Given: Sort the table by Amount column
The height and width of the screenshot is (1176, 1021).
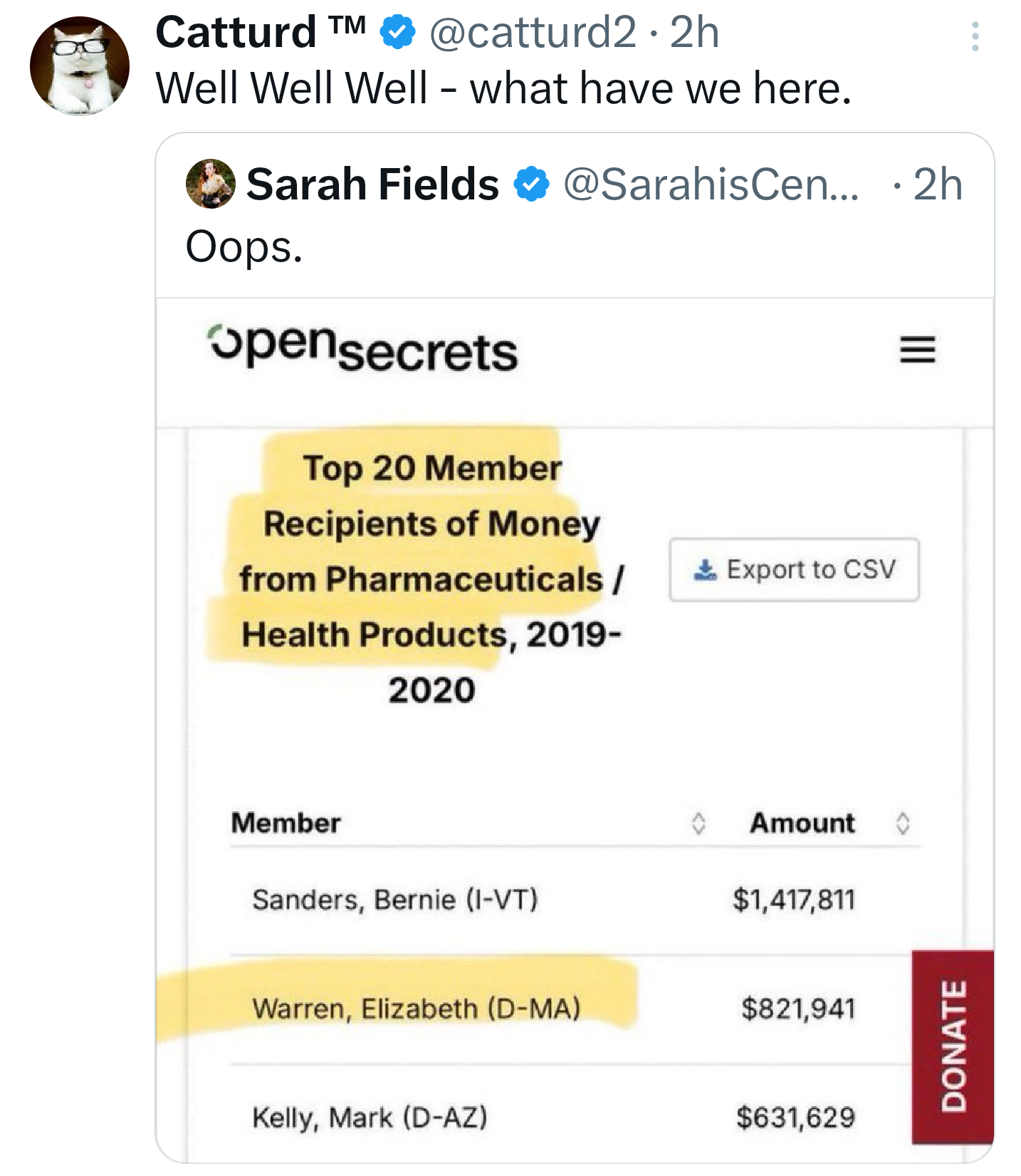Looking at the screenshot, I should tap(903, 823).
